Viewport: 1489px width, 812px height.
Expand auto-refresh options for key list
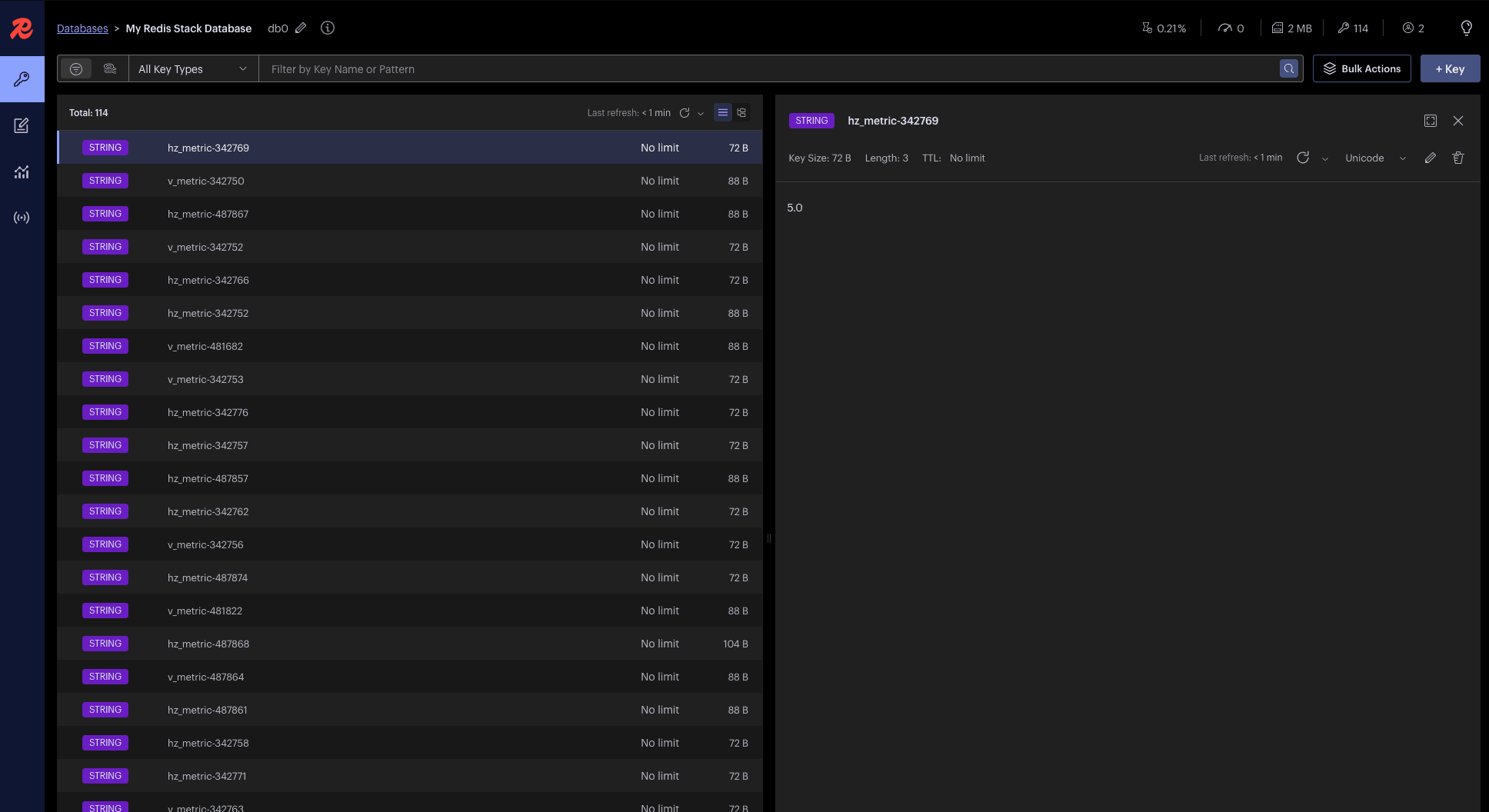[x=701, y=113]
